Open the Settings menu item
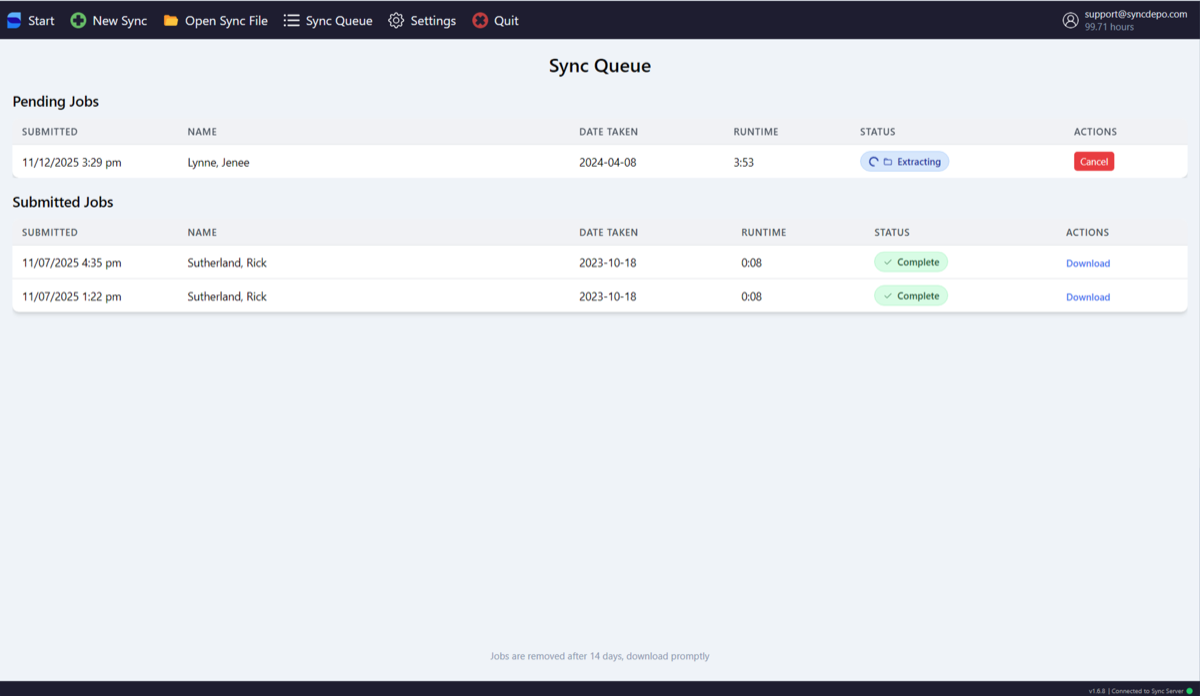 (431, 20)
